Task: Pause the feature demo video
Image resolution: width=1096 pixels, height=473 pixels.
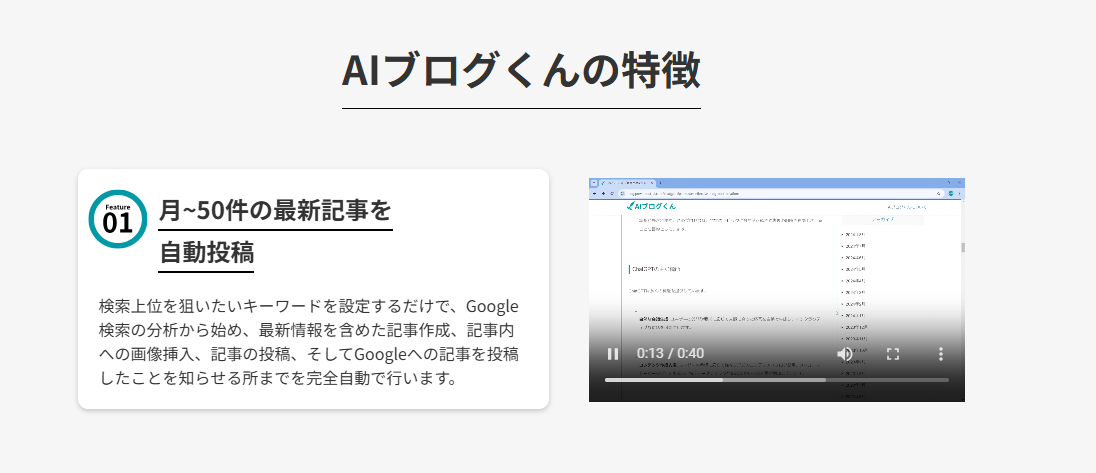Action: [x=613, y=354]
